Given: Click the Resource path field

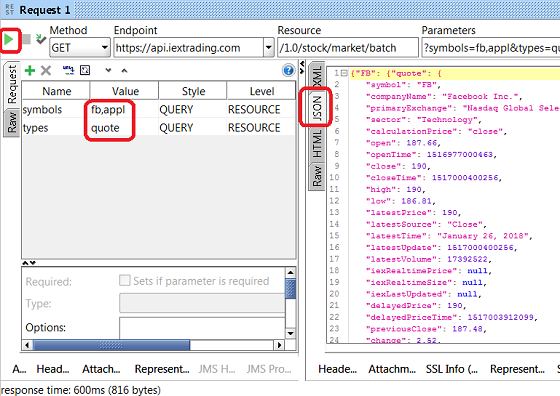Looking at the screenshot, I should pyautogui.click(x=348, y=48).
